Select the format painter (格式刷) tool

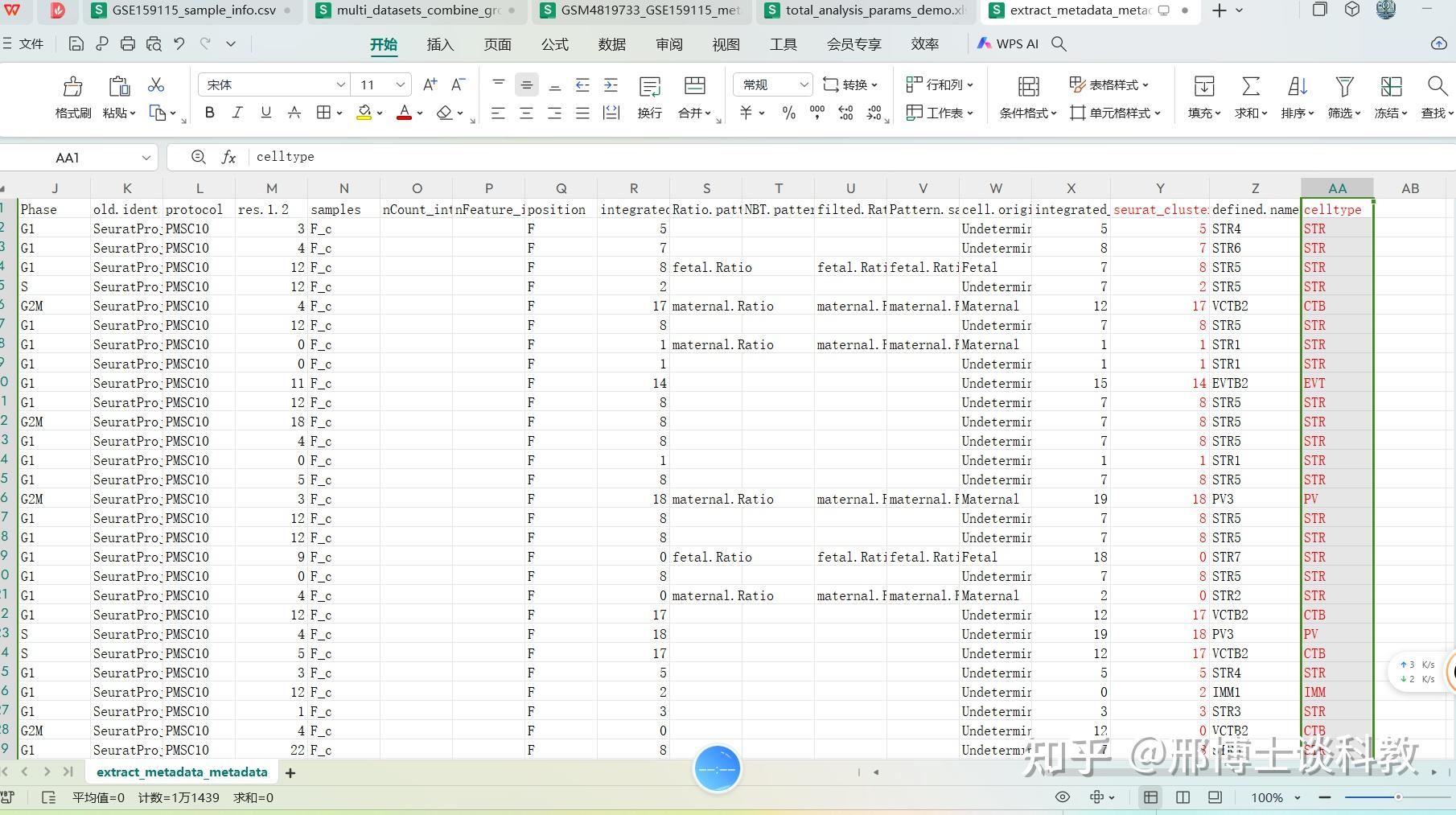pos(71,97)
